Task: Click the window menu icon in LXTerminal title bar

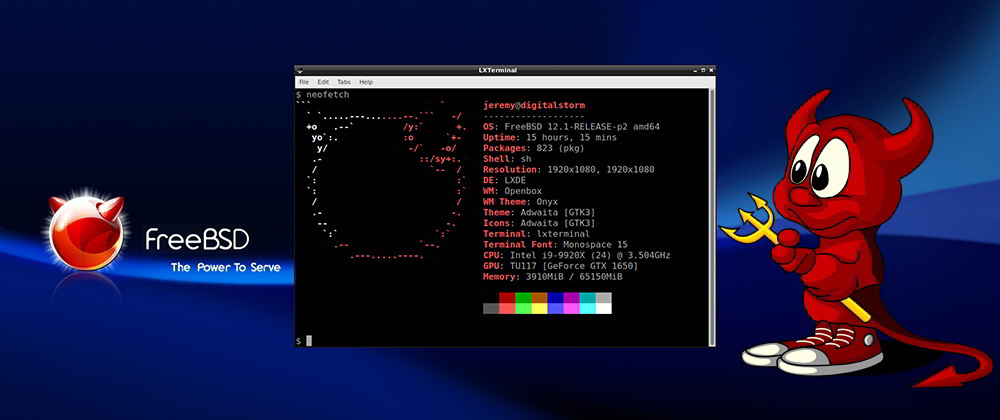Action: click(x=299, y=71)
